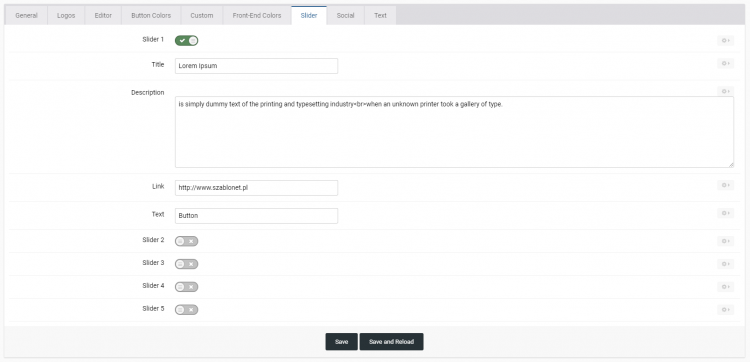Open the gear options for Title row

[725, 64]
